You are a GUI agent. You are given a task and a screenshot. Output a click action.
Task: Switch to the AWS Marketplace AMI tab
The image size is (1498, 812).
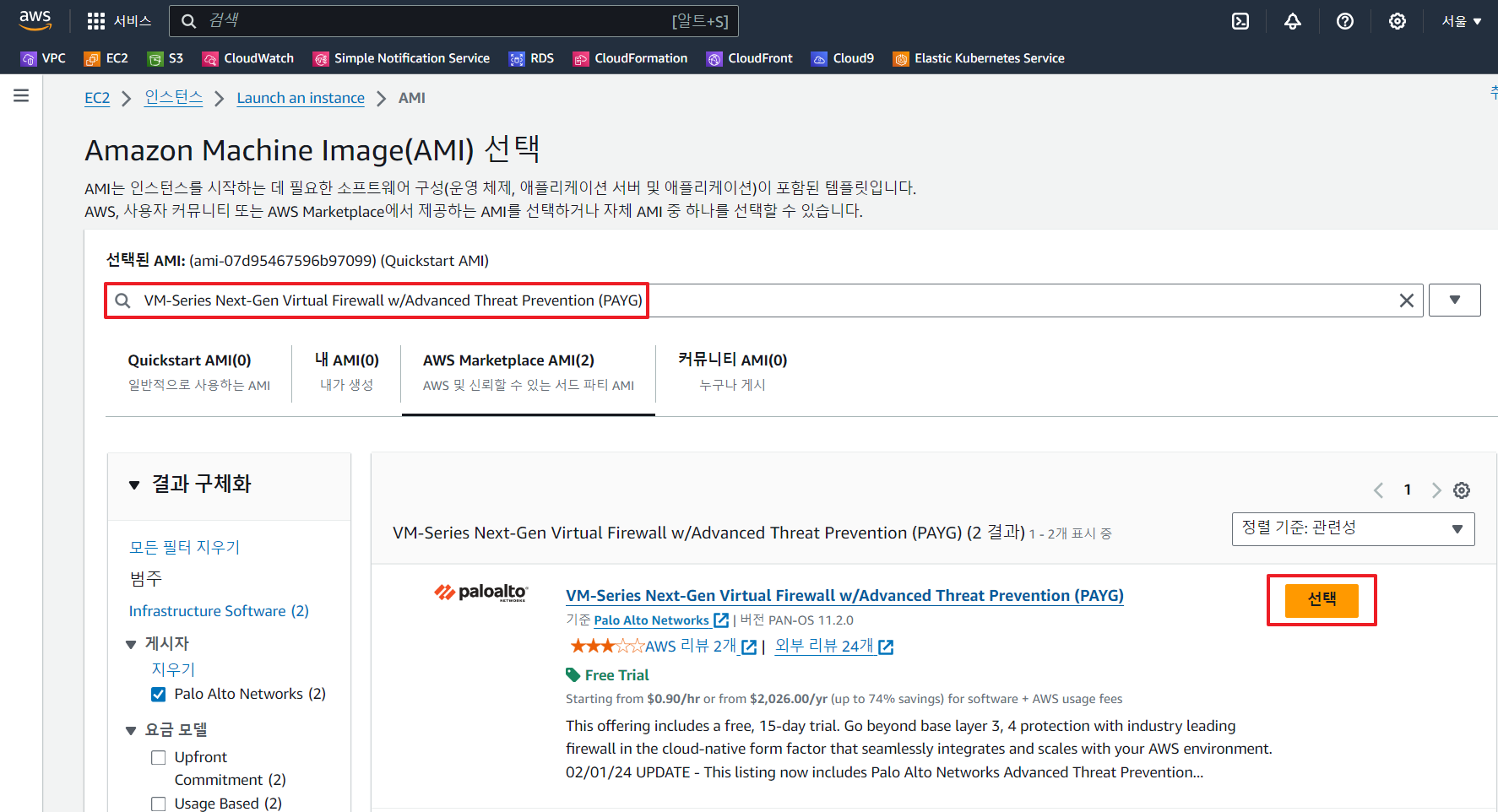(529, 371)
